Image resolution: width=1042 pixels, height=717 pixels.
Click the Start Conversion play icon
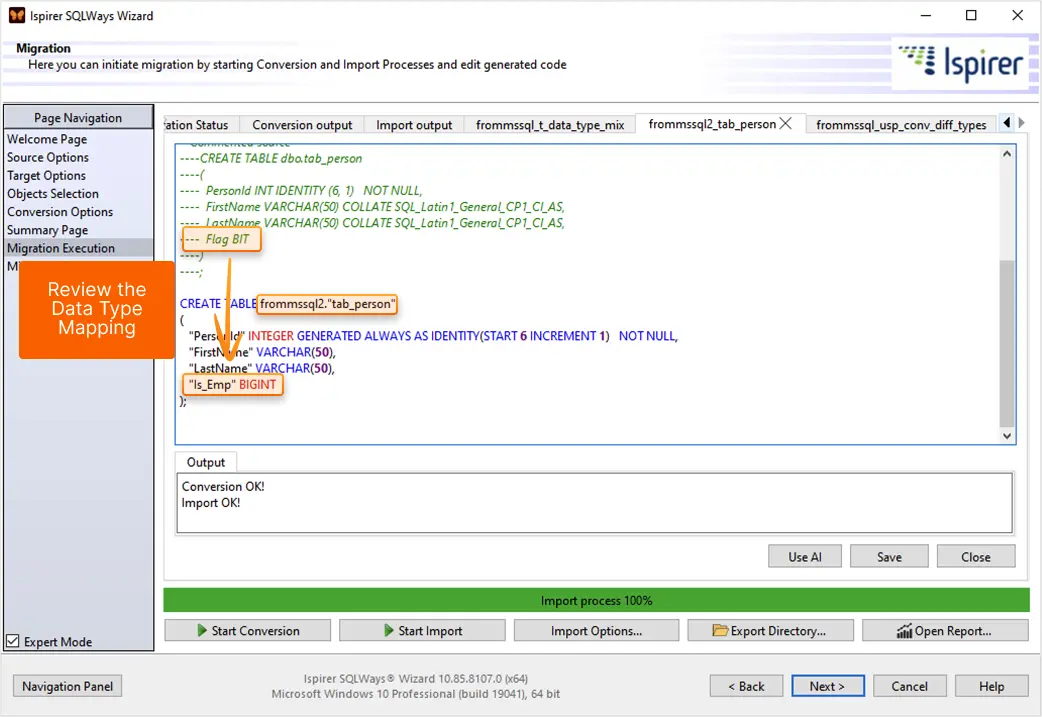pyautogui.click(x=202, y=631)
